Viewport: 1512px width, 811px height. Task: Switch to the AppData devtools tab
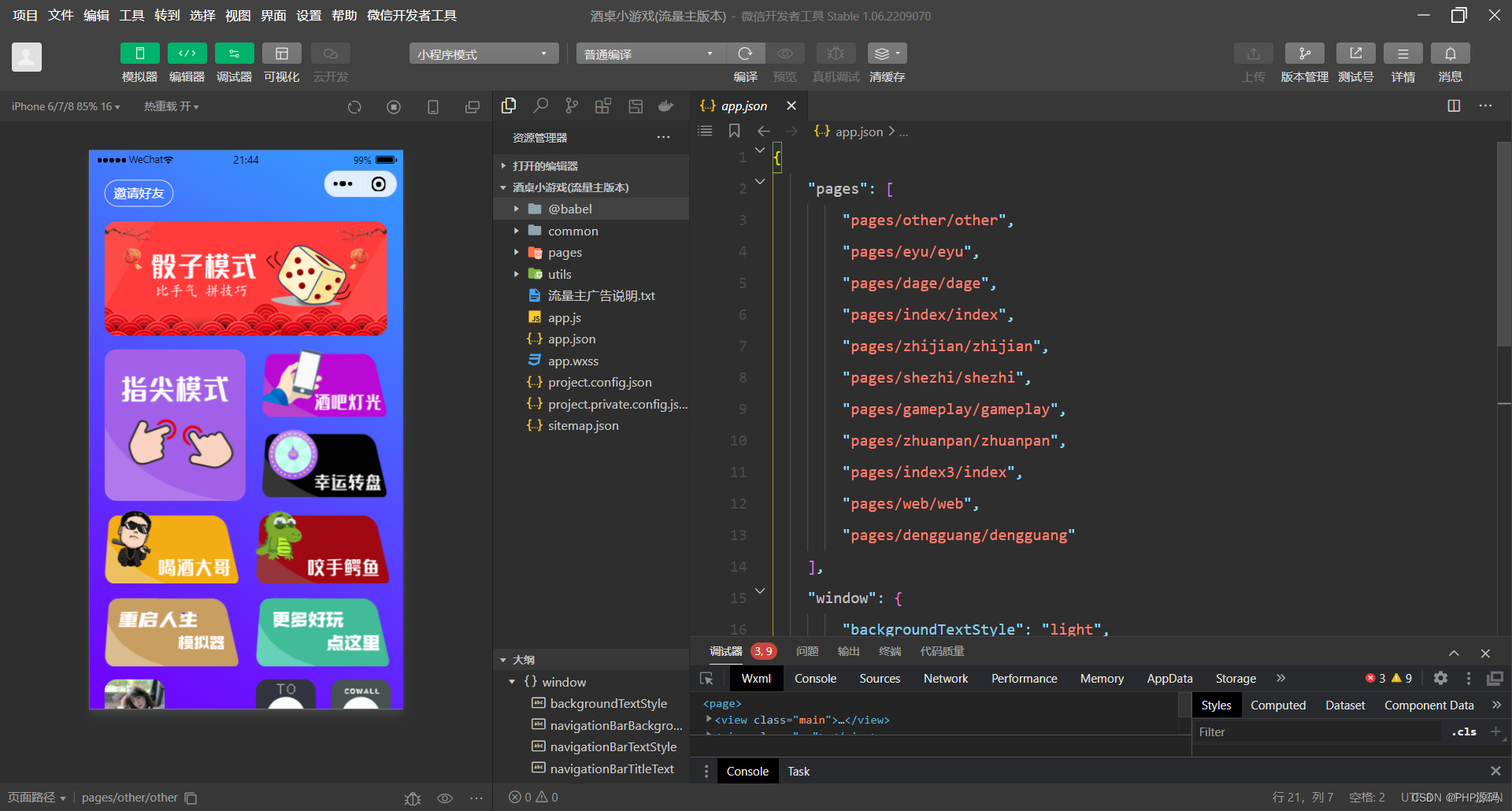click(x=1169, y=678)
